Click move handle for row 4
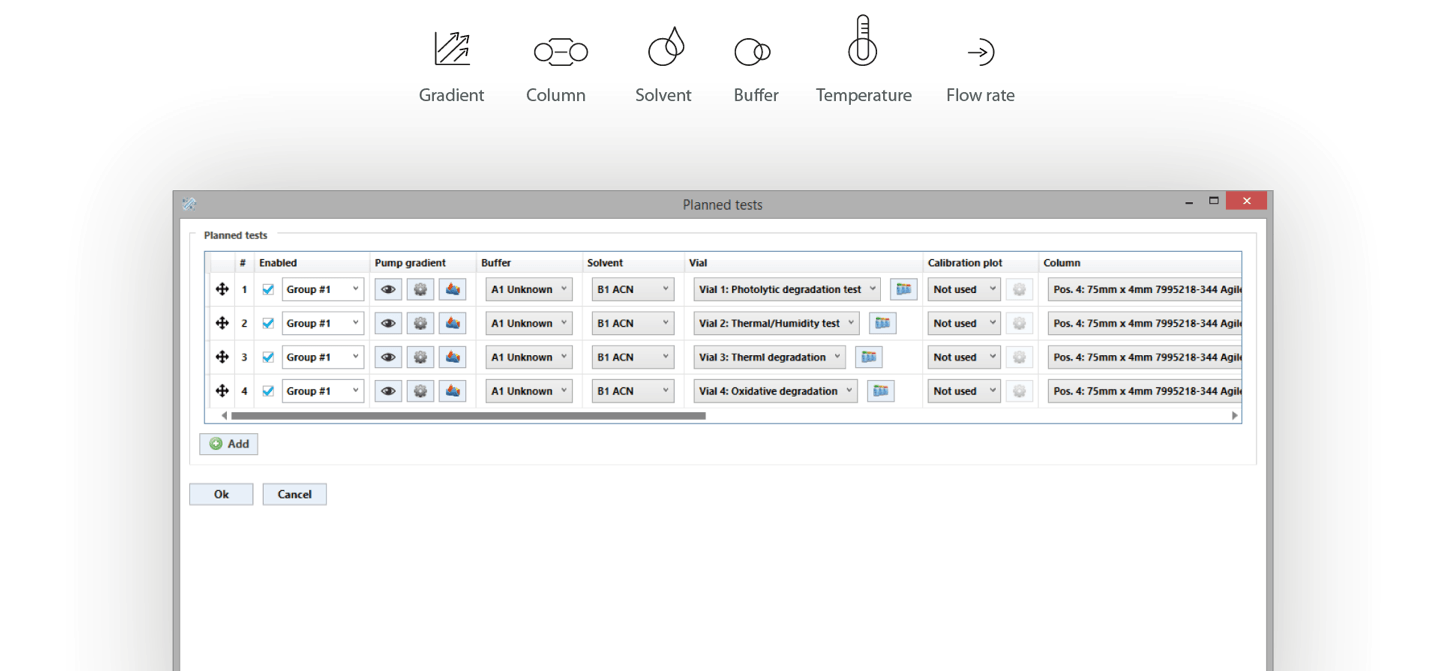 pyautogui.click(x=222, y=391)
